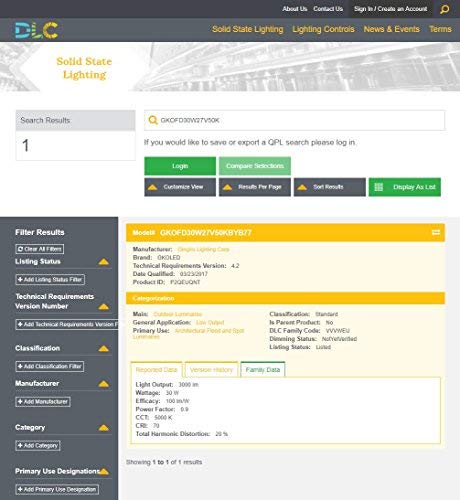460x500 pixels.
Task: Click the Clear All Filters refresh icon
Action: tap(20, 249)
